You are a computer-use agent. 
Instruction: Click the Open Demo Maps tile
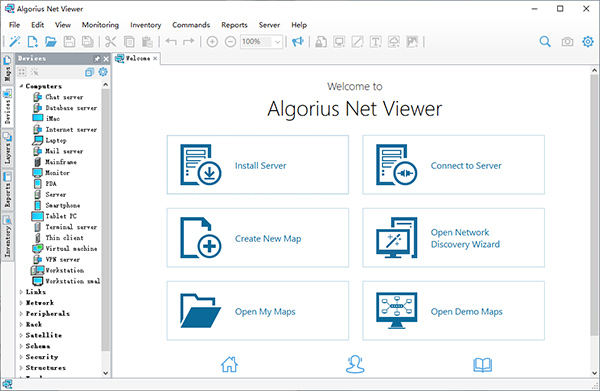pyautogui.click(x=453, y=311)
